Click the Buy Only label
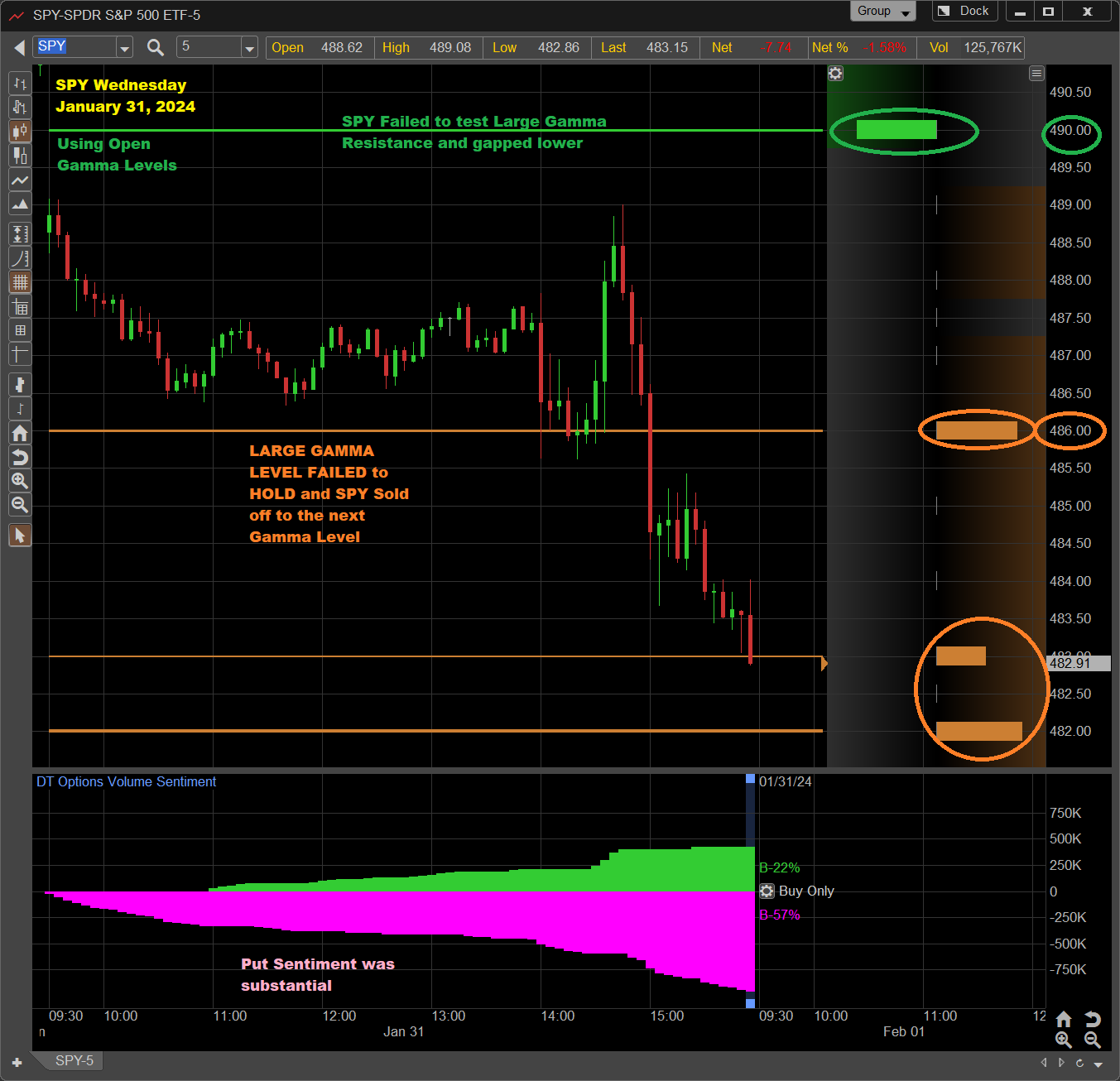Image resolution: width=1120 pixels, height=1081 pixels. (806, 891)
